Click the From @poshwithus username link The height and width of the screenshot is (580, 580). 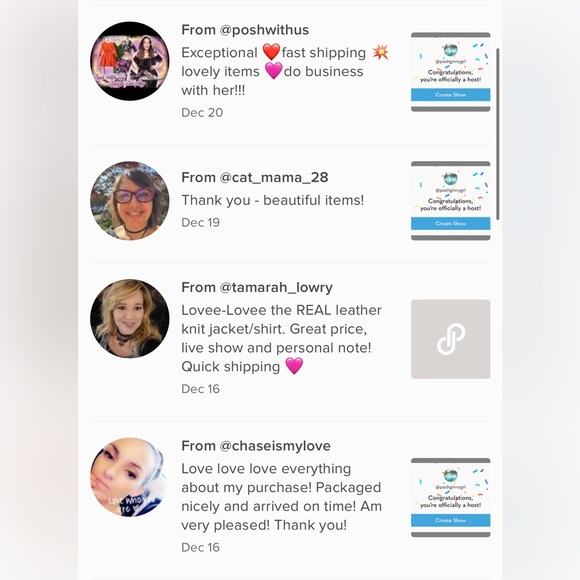coord(245,30)
